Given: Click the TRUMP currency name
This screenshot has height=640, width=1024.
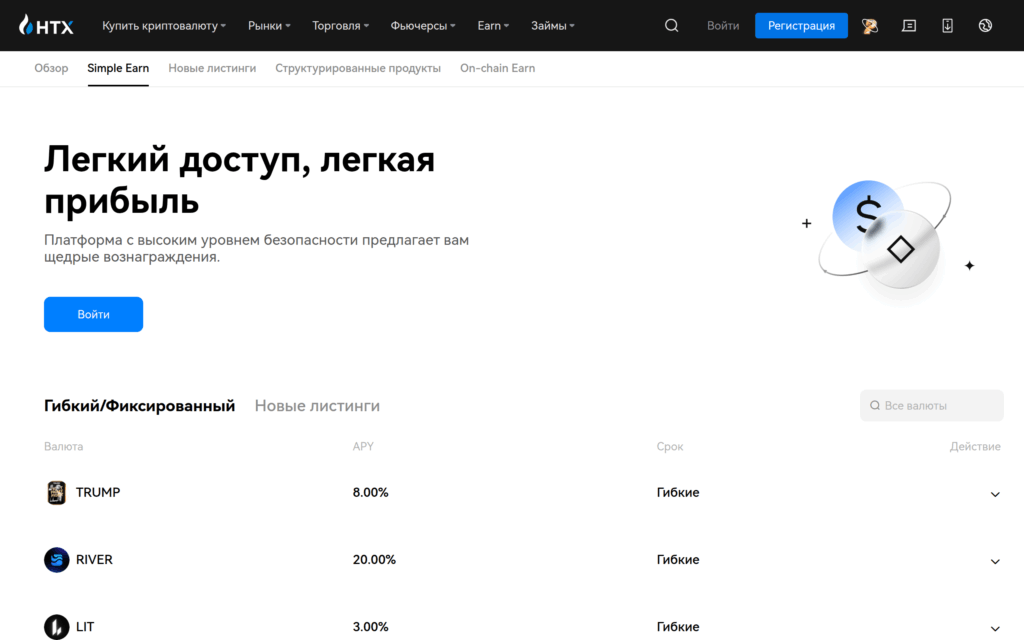Looking at the screenshot, I should (x=98, y=492).
